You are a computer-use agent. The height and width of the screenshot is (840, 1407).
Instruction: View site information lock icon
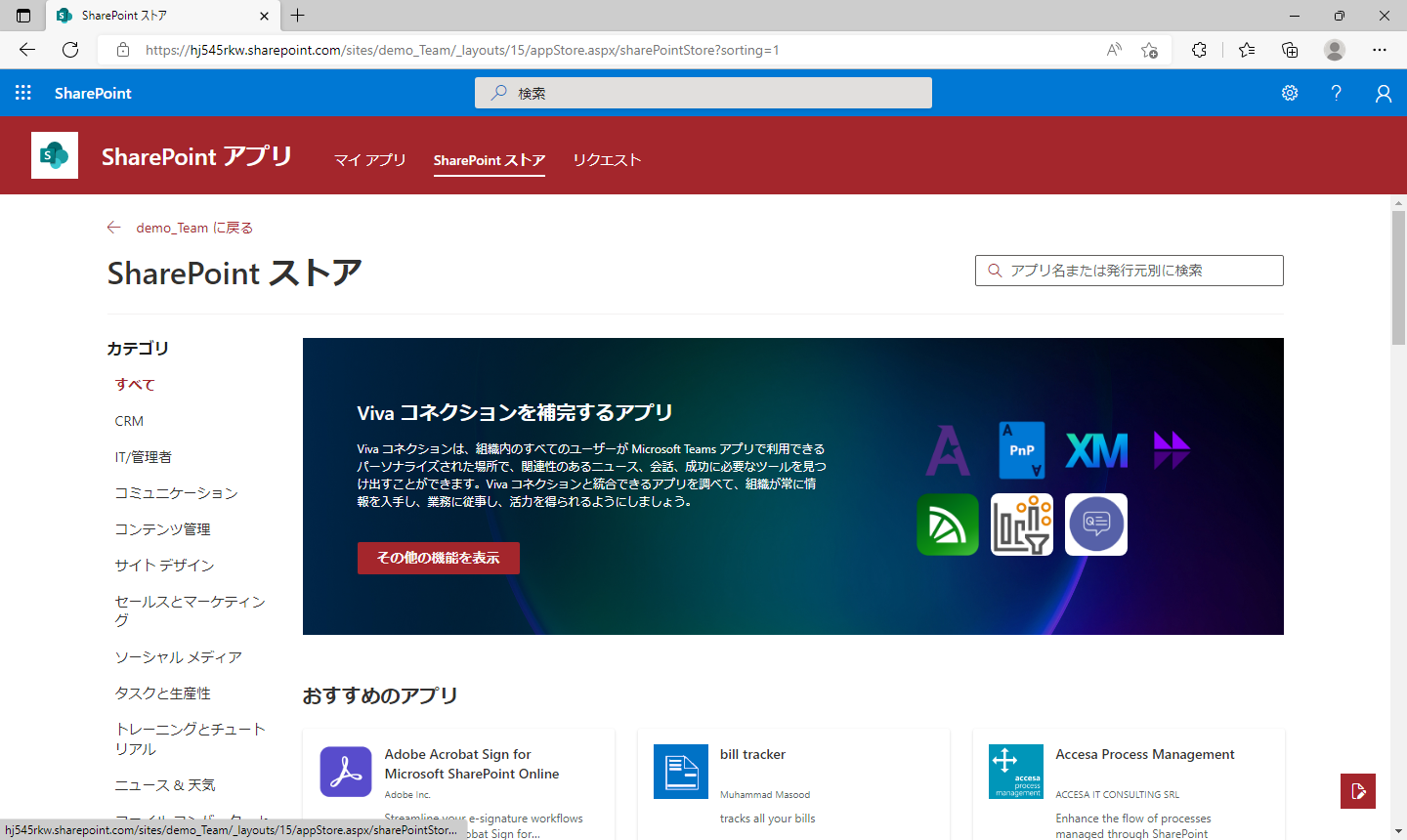click(123, 50)
